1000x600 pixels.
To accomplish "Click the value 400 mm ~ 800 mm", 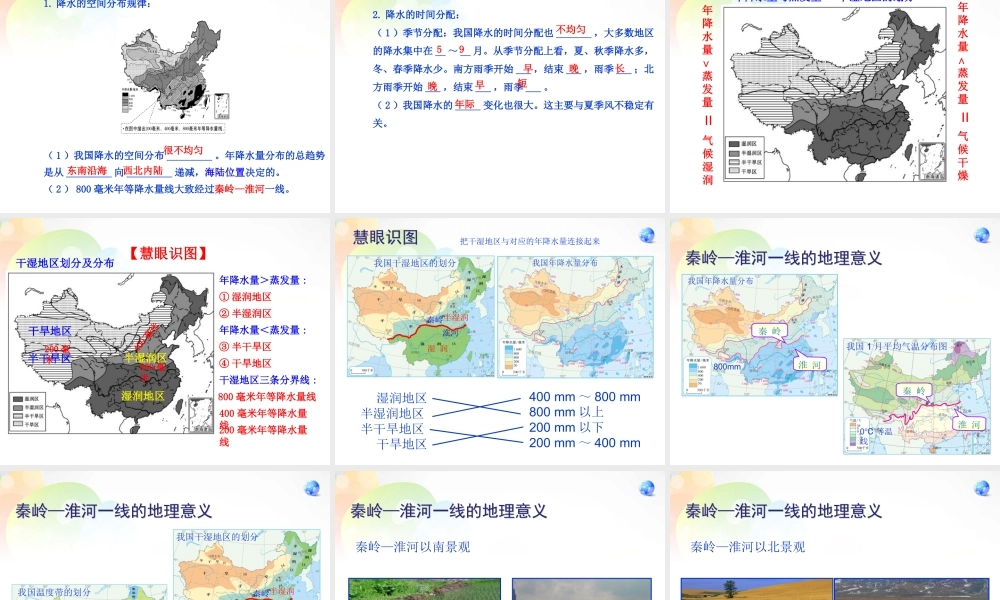I will click(x=585, y=397).
